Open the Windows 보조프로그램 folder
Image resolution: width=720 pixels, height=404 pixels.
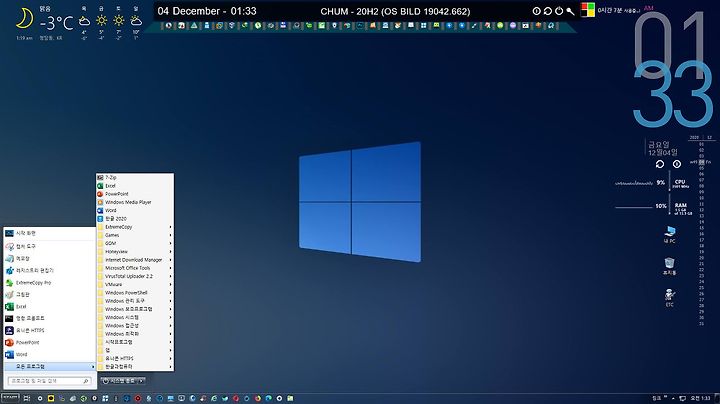135,309
